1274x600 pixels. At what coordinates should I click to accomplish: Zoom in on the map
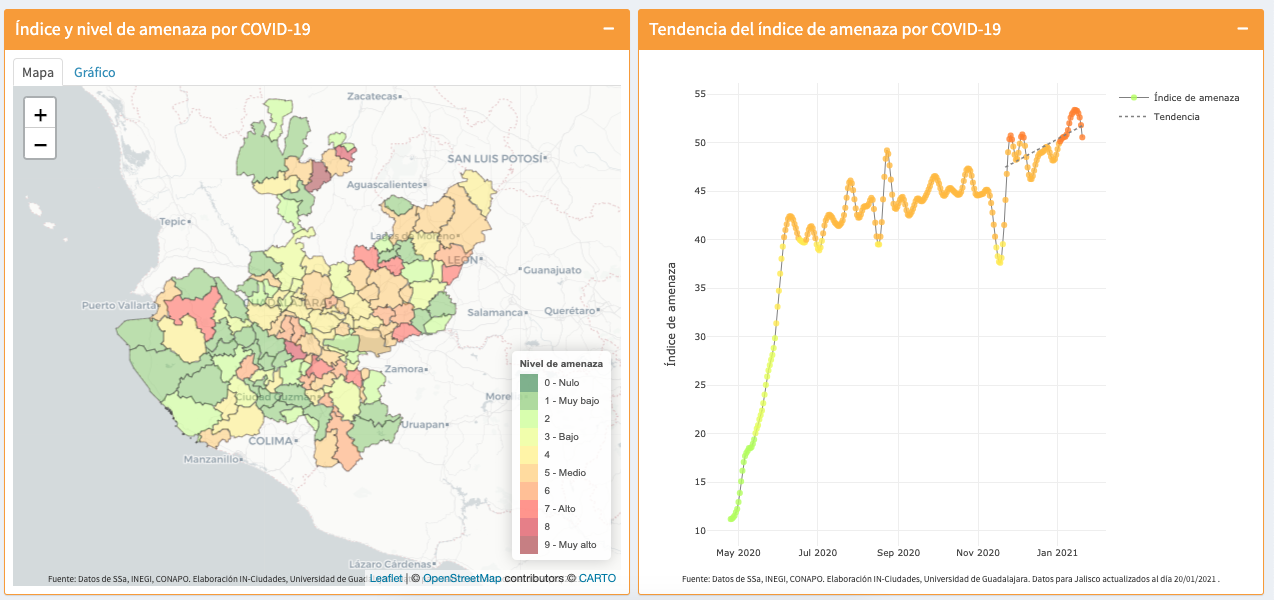tap(40, 115)
